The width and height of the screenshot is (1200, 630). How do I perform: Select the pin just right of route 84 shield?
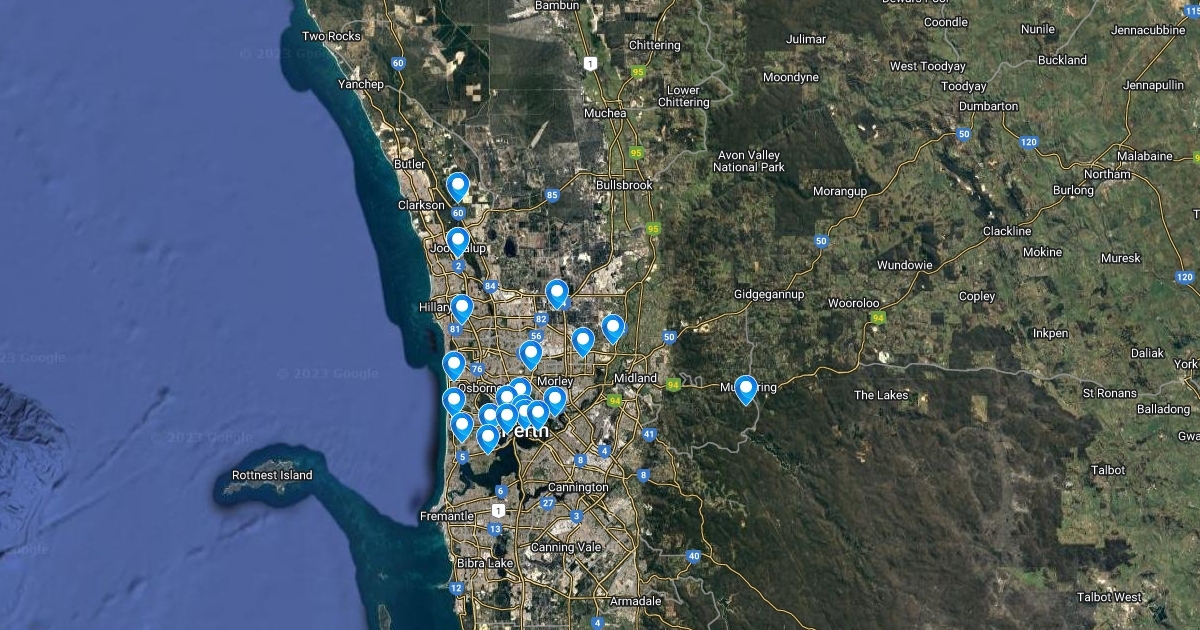pyautogui.click(x=557, y=294)
